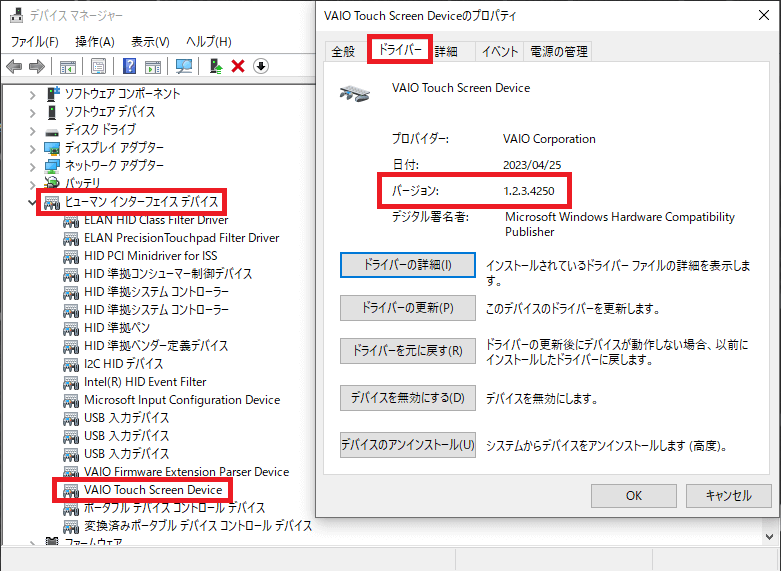Select HID 準拠ベンダー定義デバイス
Screen dimensions: 781x571
coord(156,345)
